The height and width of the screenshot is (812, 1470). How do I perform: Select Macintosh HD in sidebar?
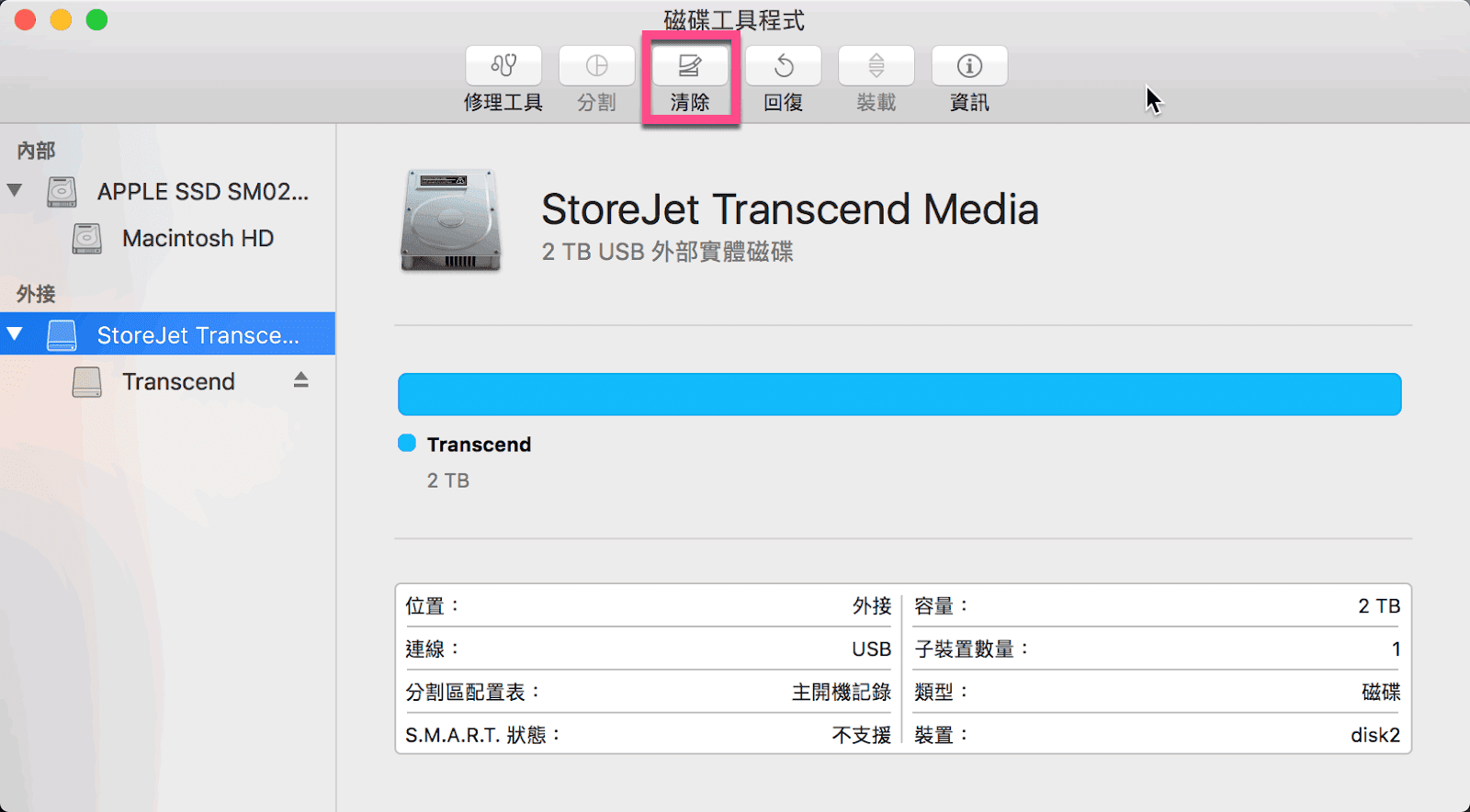pyautogui.click(x=167, y=239)
